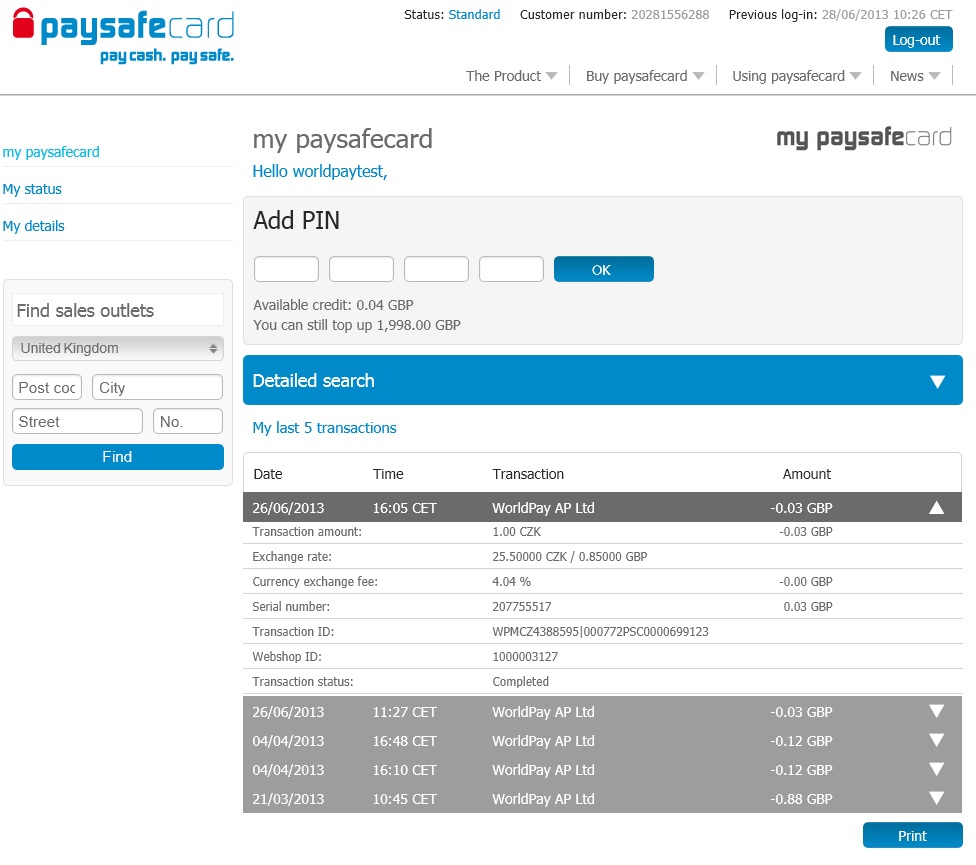The height and width of the screenshot is (865, 976).
Task: Expand the 21/03/2013 10:45 transaction
Action: click(x=936, y=798)
